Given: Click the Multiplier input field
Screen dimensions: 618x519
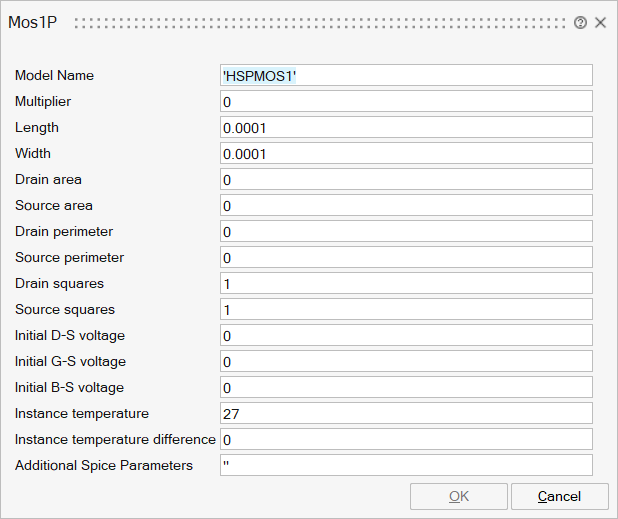Looking at the screenshot, I should click(406, 101).
